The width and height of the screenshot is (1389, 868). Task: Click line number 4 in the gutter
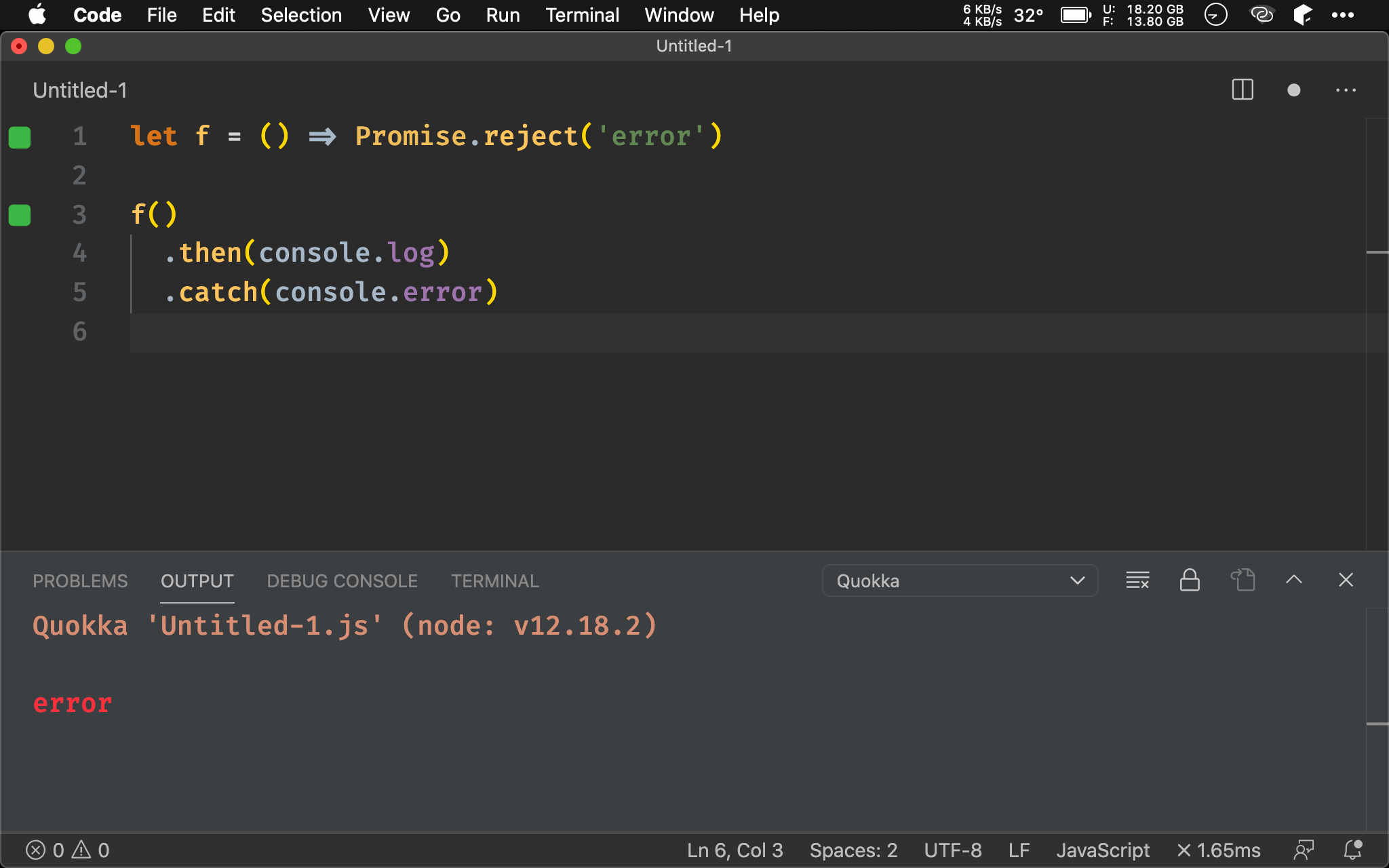tap(79, 253)
